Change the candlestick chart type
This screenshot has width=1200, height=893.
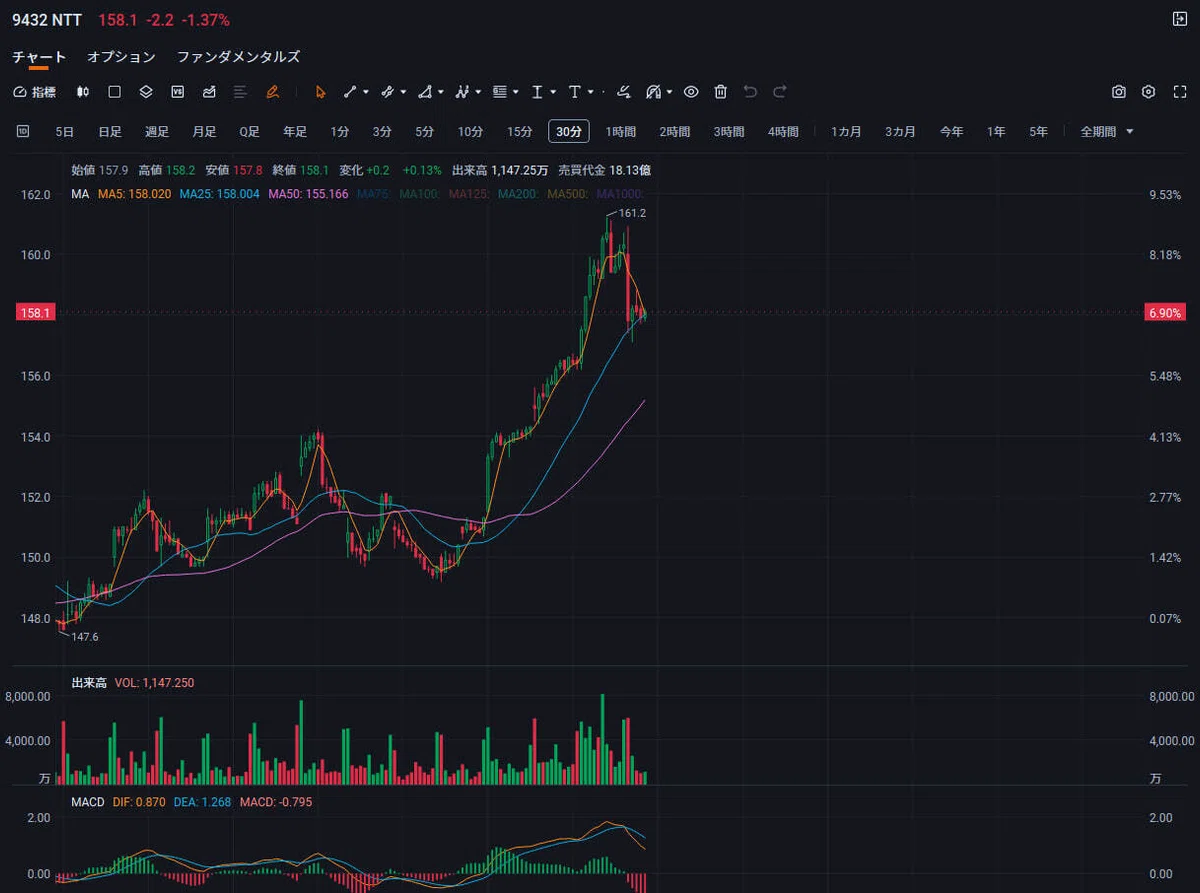coord(83,92)
